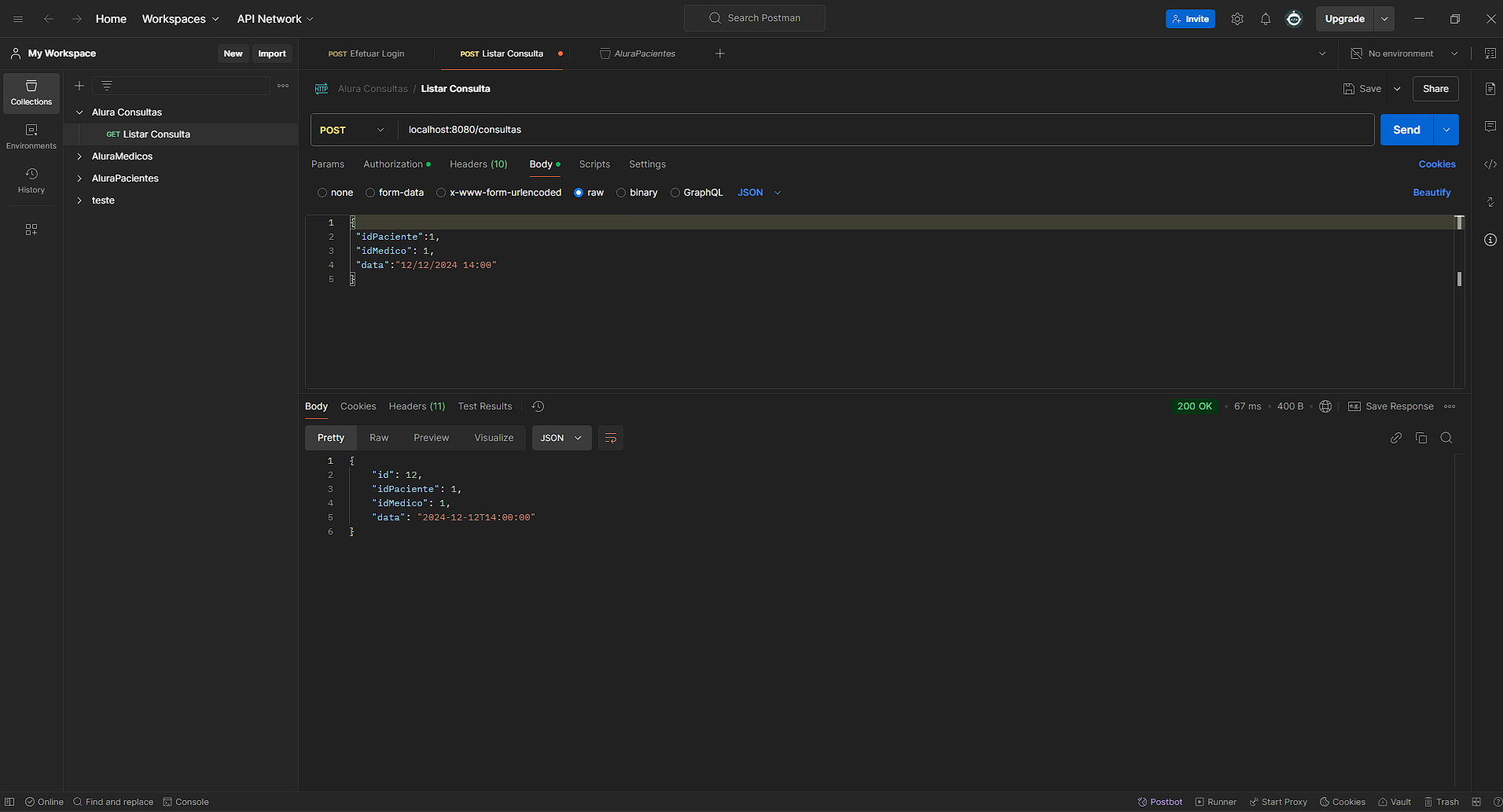
Task: Open the user avatar menu
Action: pyautogui.click(x=1294, y=19)
